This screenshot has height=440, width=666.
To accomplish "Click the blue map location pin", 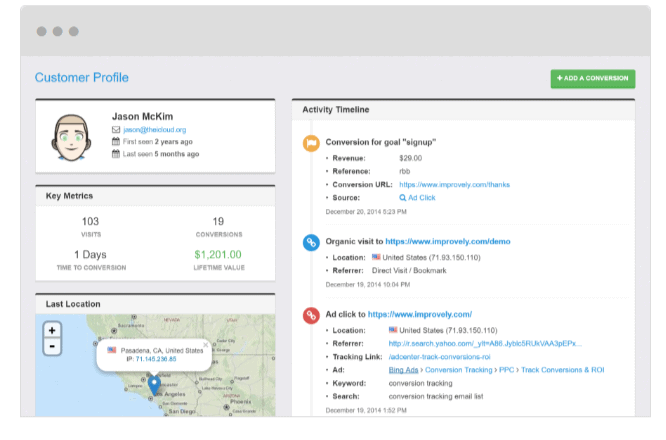I will (x=153, y=385).
